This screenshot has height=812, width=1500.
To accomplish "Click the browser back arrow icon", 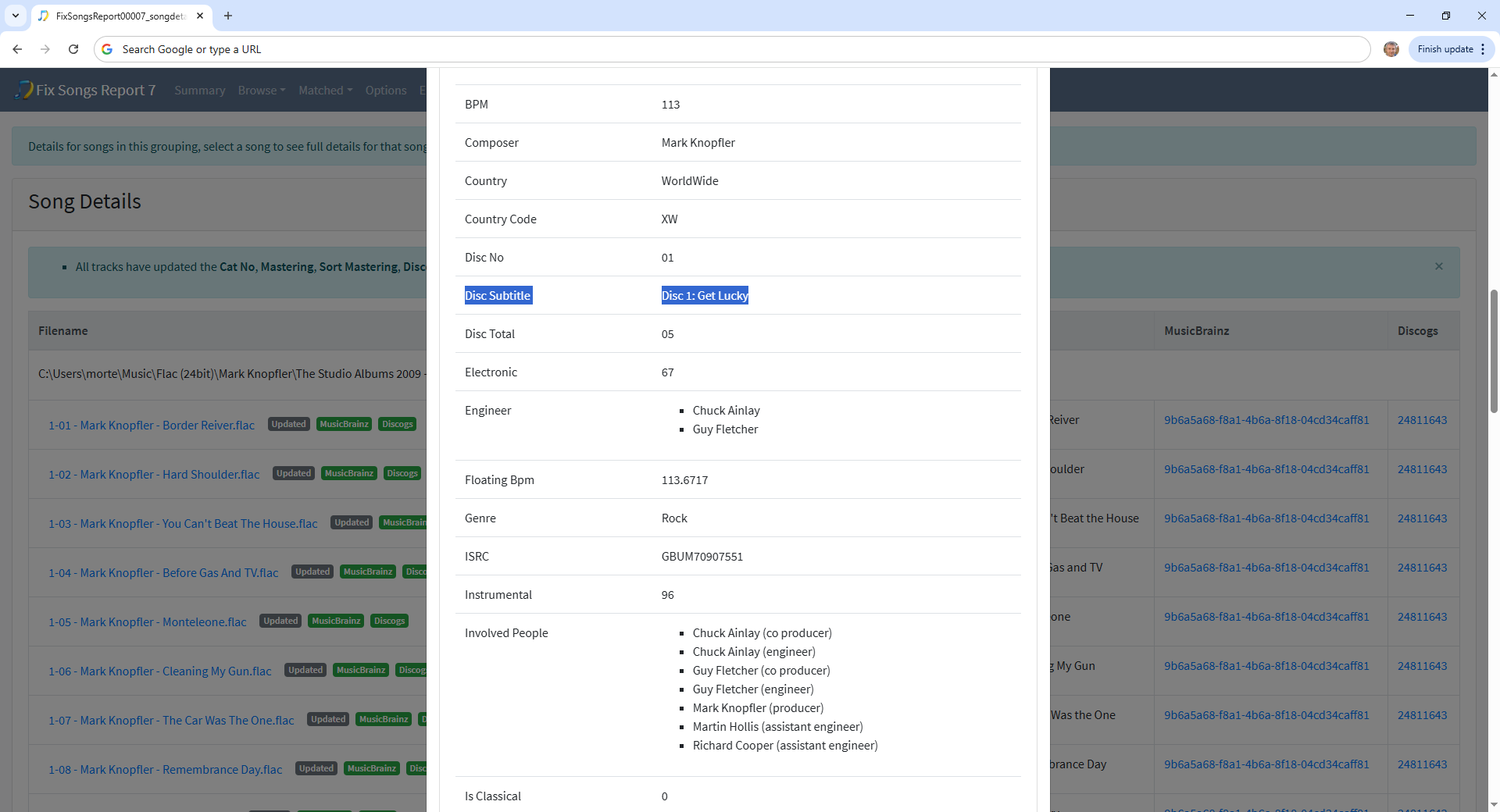I will pyautogui.click(x=17, y=49).
